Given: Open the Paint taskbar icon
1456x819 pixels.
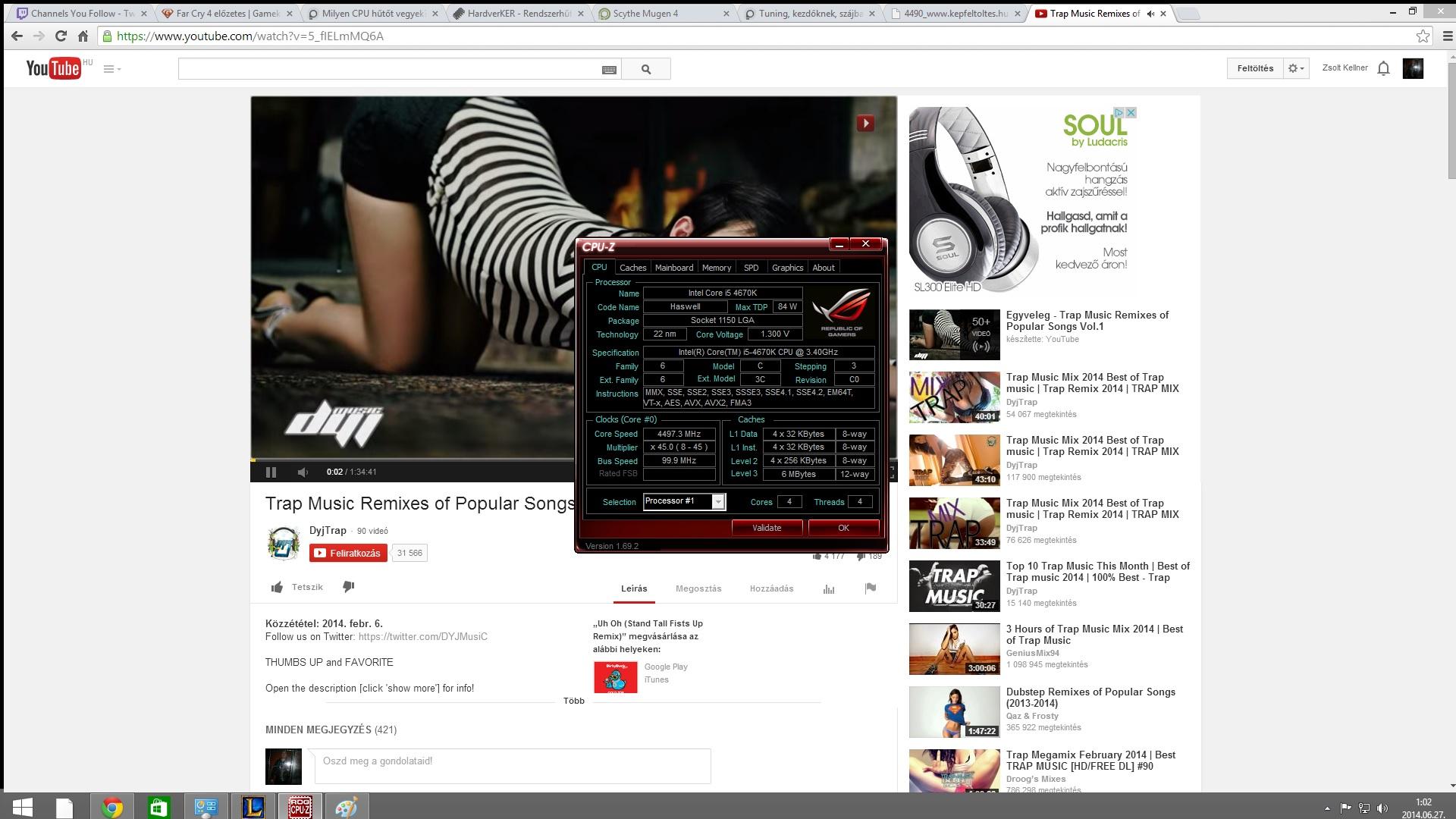Looking at the screenshot, I should pyautogui.click(x=347, y=806).
